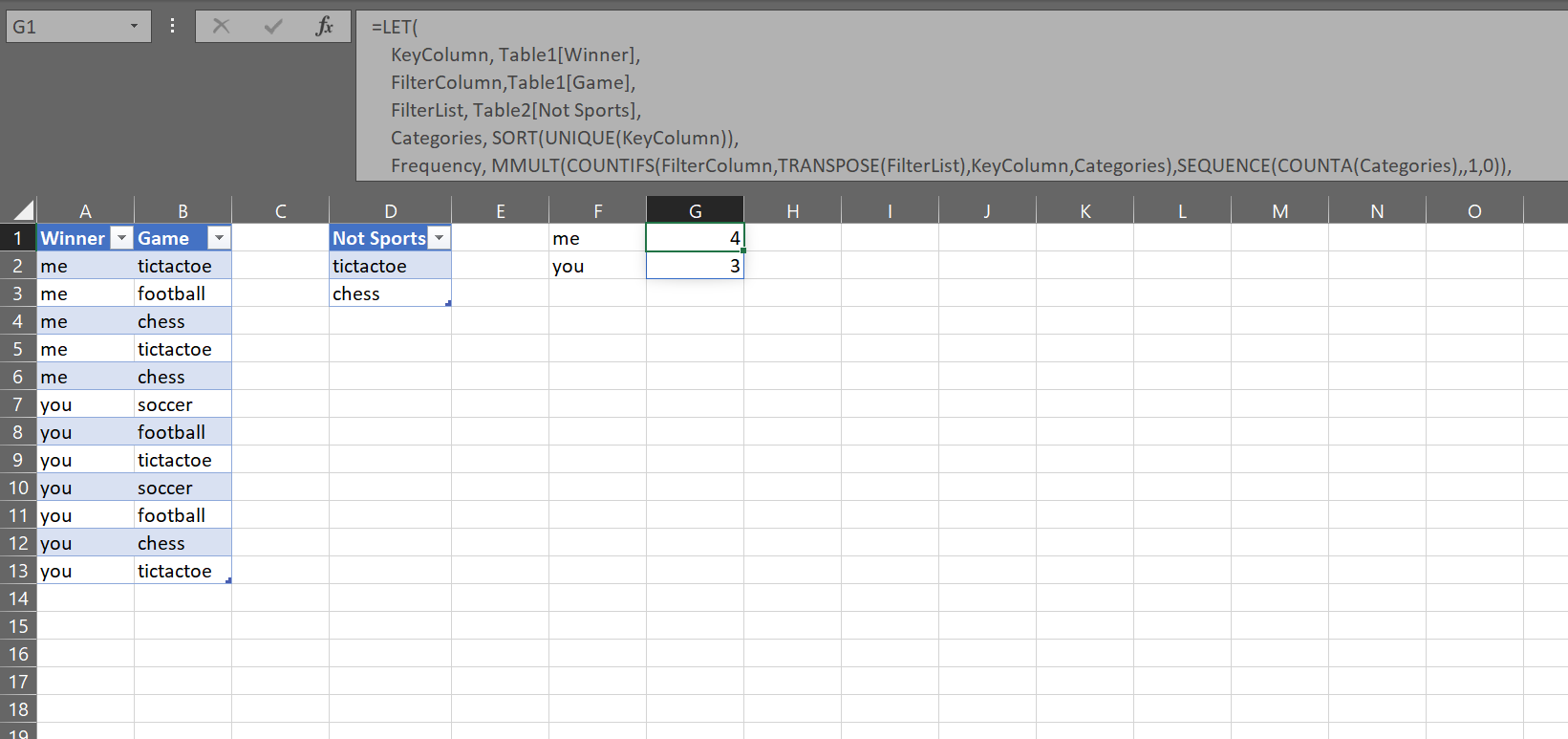Select cell B13 containing tictactoe
The height and width of the screenshot is (739, 1568).
[183, 571]
